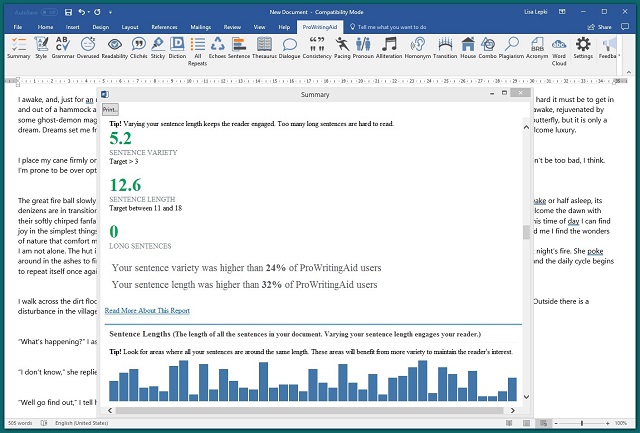Image resolution: width=640 pixels, height=433 pixels.
Task: Expand the Quick Access Toolbar customize dropdown
Action: (110, 13)
